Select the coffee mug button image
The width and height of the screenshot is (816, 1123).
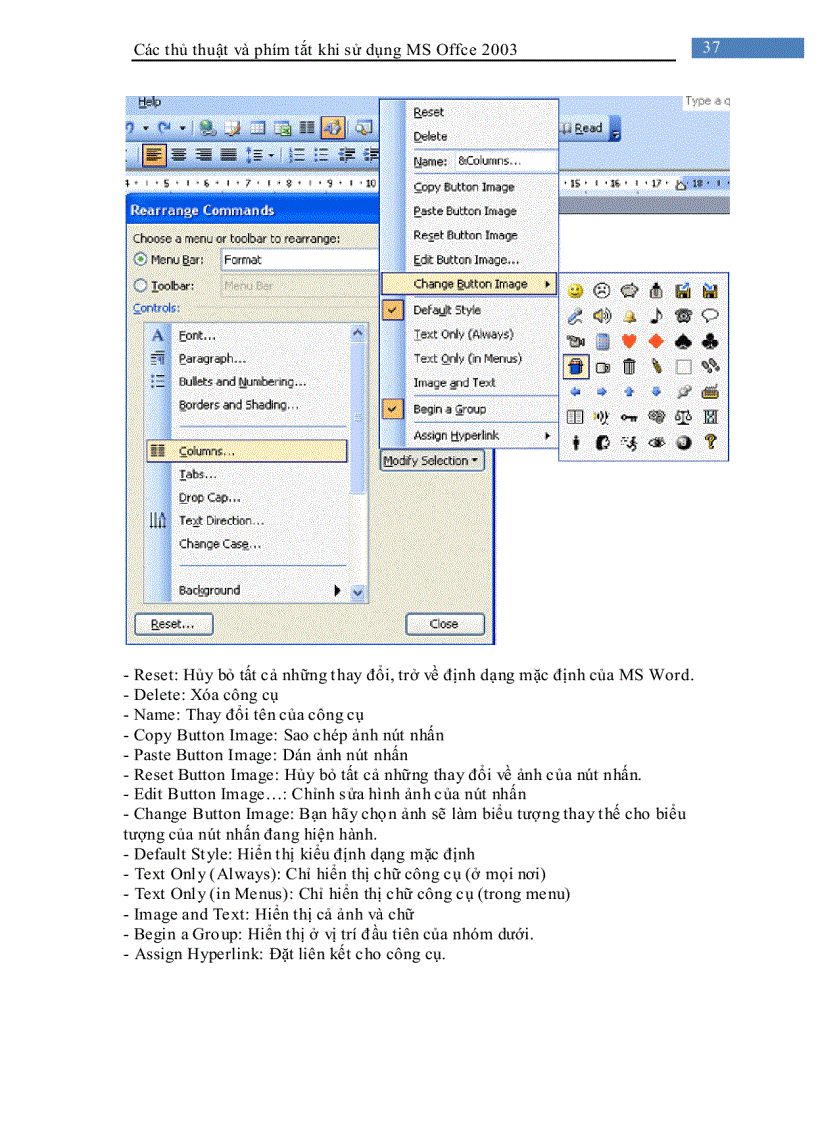click(602, 367)
